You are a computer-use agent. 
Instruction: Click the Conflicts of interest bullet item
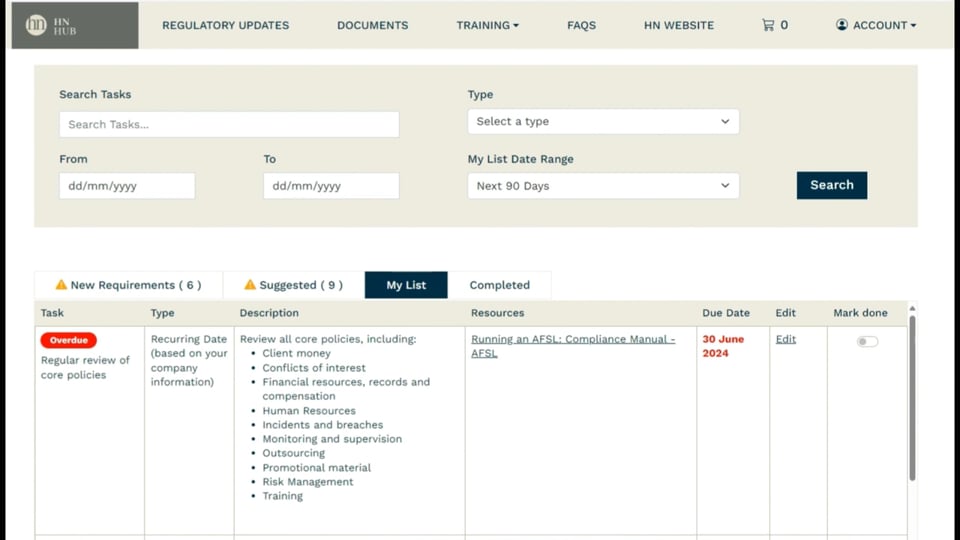pos(313,368)
